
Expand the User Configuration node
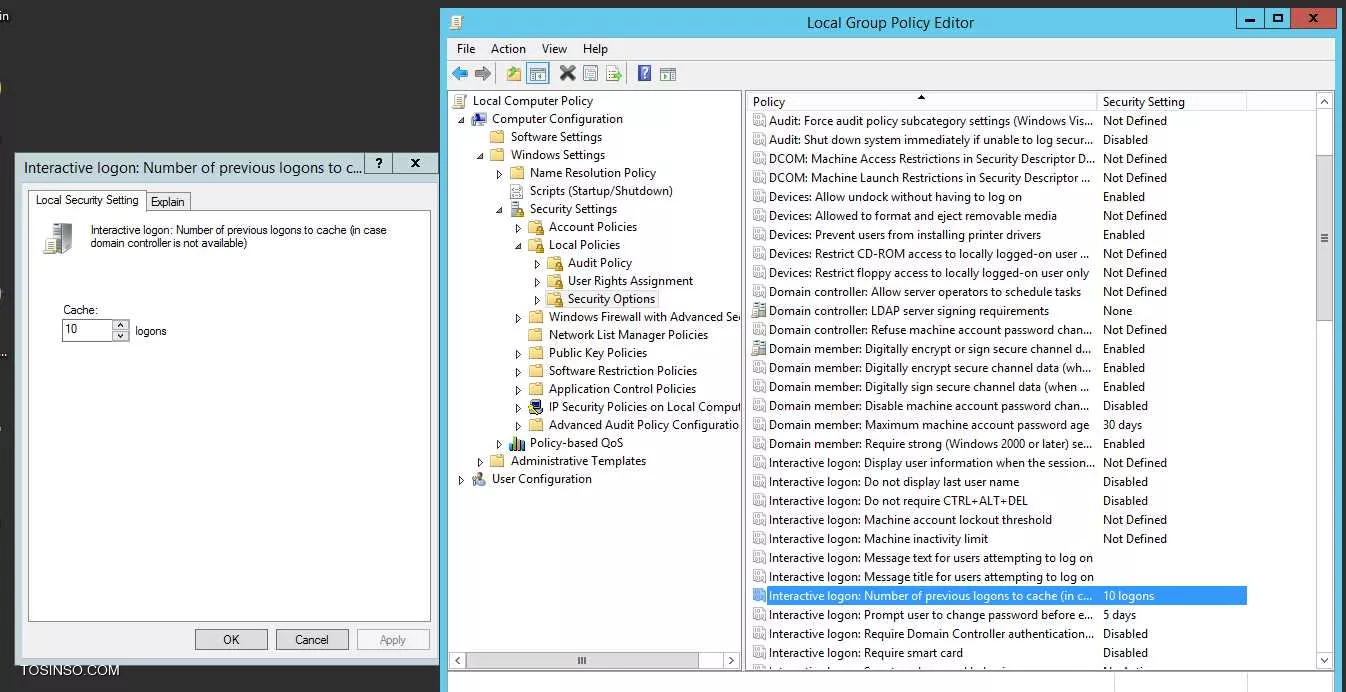[462, 480]
